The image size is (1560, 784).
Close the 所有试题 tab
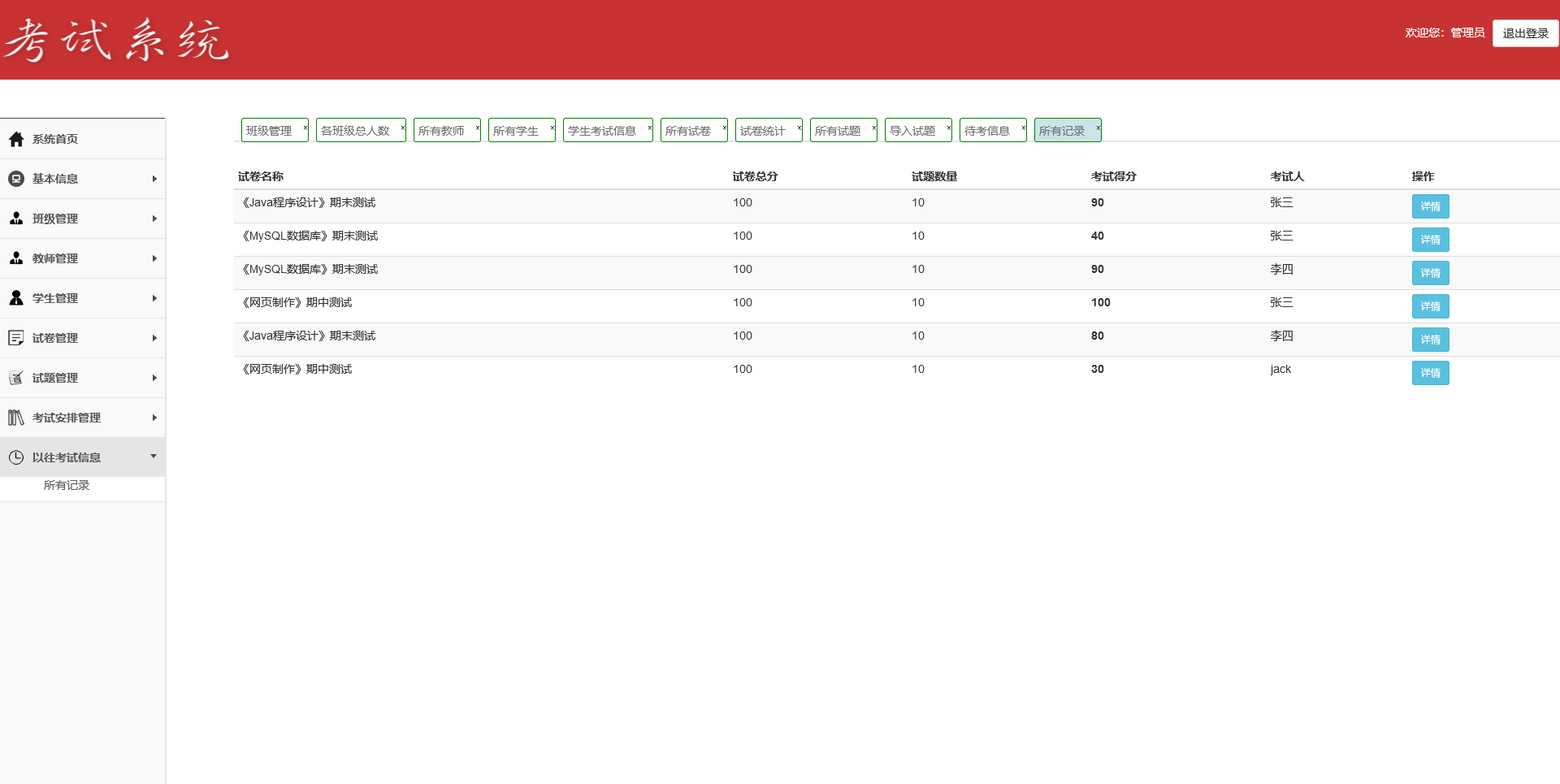(x=874, y=128)
